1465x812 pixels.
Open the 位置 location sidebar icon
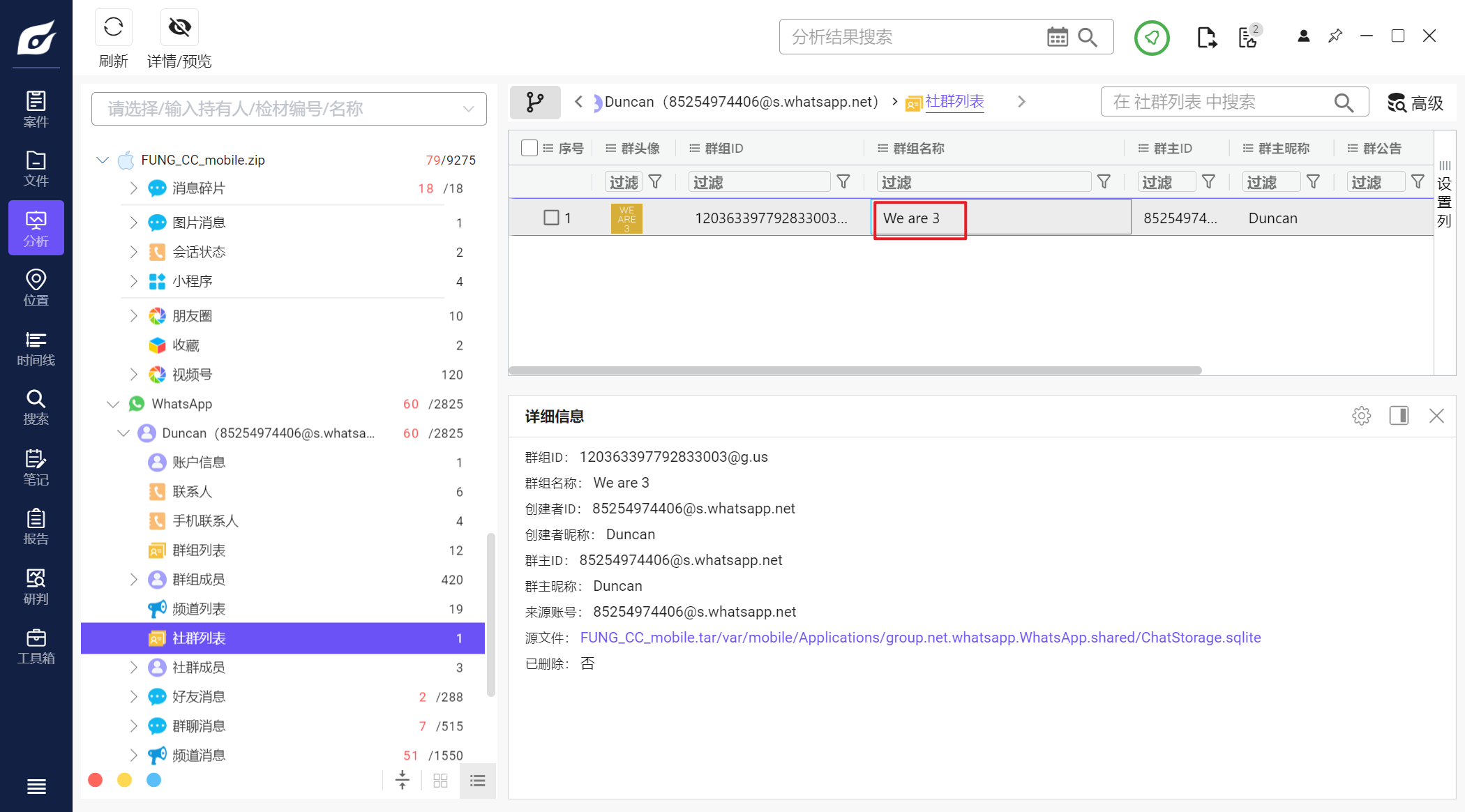(36, 288)
